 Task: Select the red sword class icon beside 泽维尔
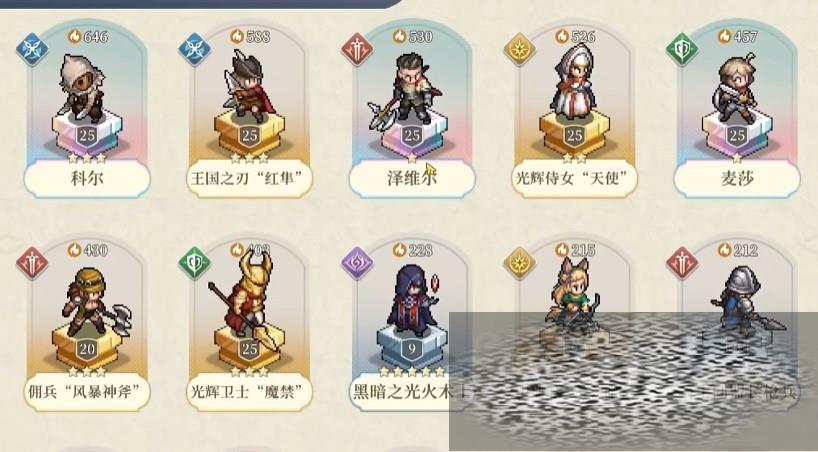(357, 50)
